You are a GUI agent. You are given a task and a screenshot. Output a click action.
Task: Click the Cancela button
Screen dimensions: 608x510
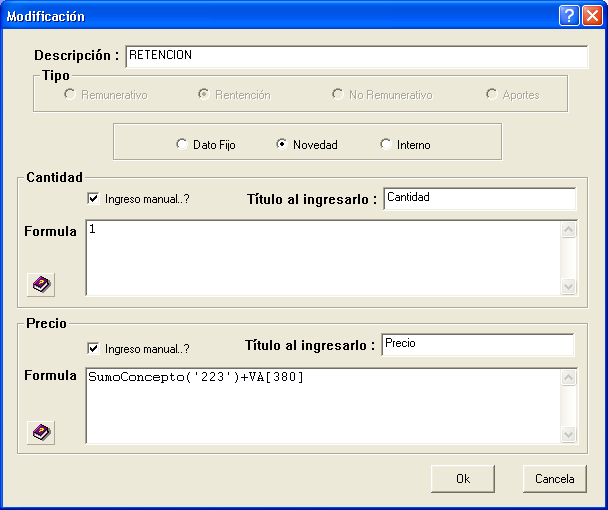[554, 479]
